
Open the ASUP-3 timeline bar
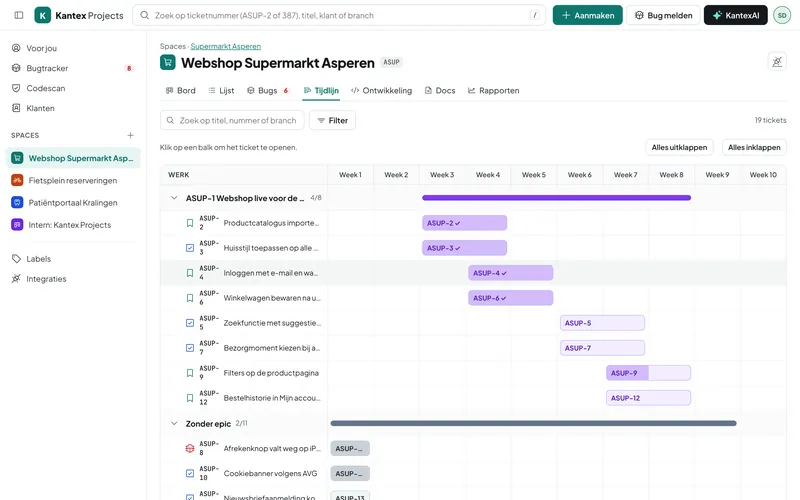(x=464, y=248)
